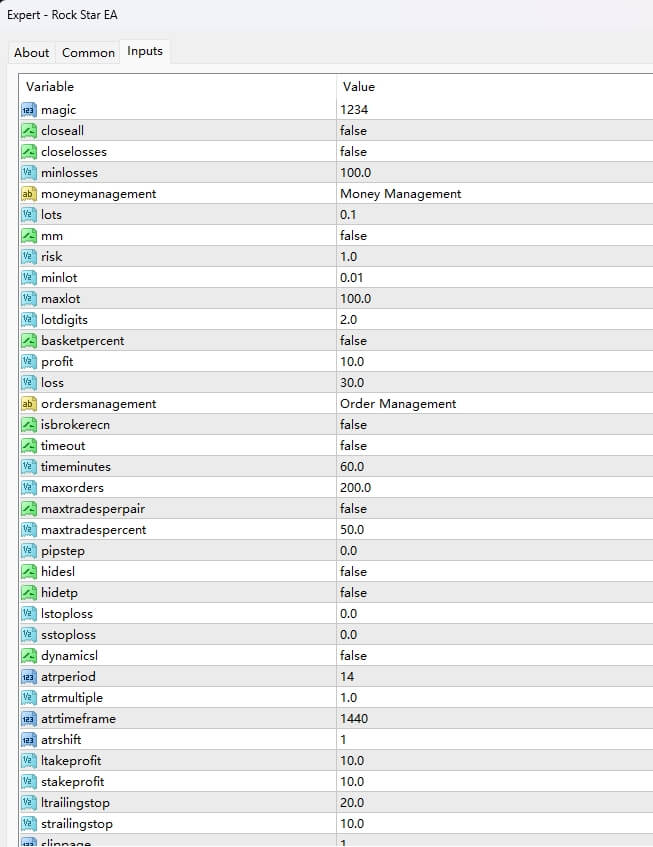Image resolution: width=653 pixels, height=847 pixels.
Task: Click the double icon beside minlosses
Action: coord(29,173)
